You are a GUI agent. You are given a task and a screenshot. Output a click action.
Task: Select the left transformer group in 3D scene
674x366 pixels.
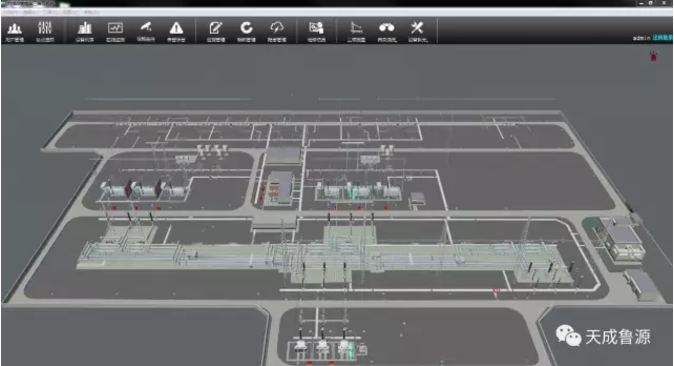(x=144, y=190)
